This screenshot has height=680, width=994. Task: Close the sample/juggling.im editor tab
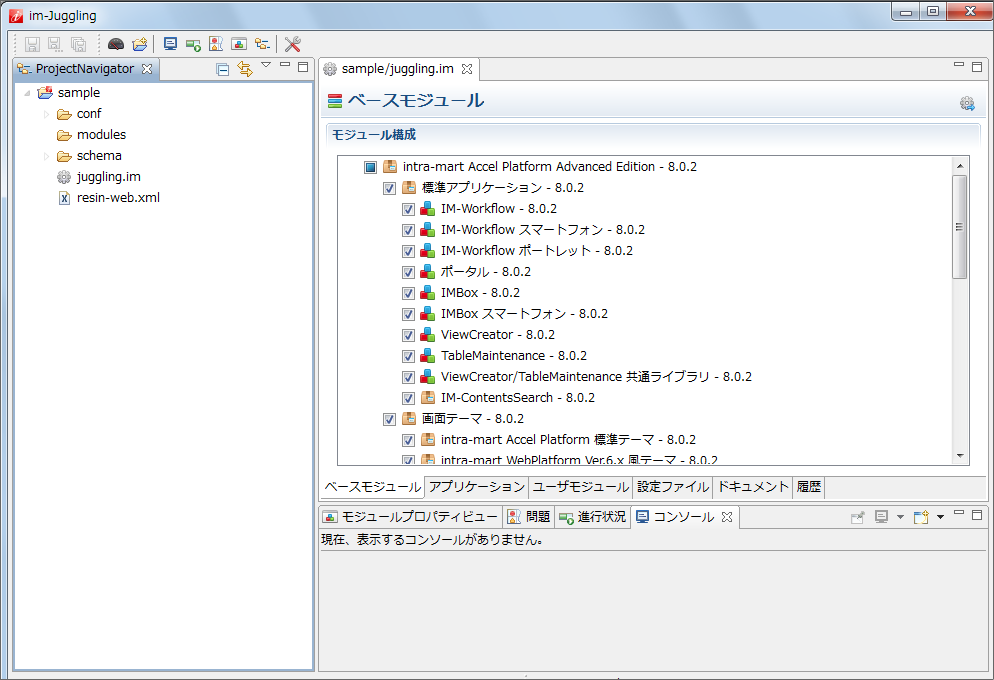[467, 68]
